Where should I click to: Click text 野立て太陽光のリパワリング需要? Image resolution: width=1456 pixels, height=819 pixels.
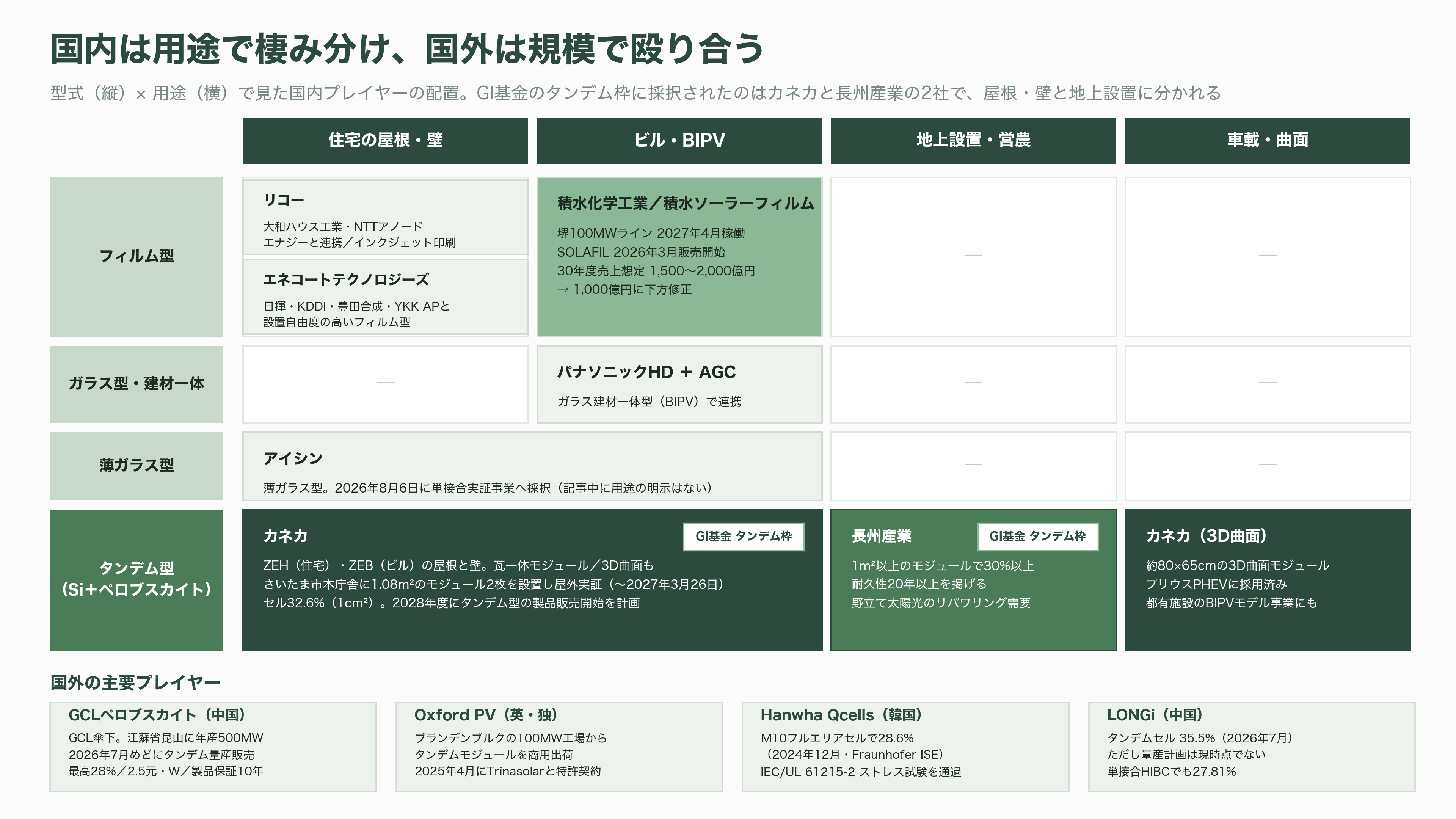pos(941,603)
